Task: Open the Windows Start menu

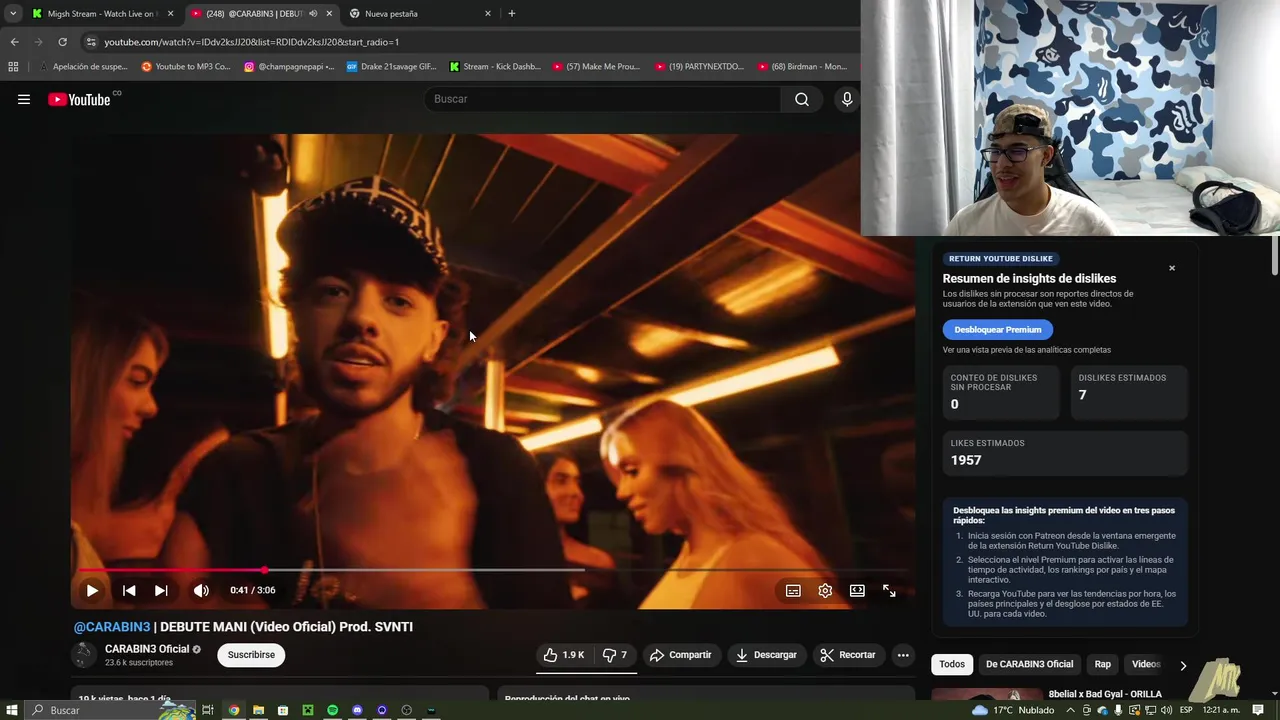Action: click(12, 710)
